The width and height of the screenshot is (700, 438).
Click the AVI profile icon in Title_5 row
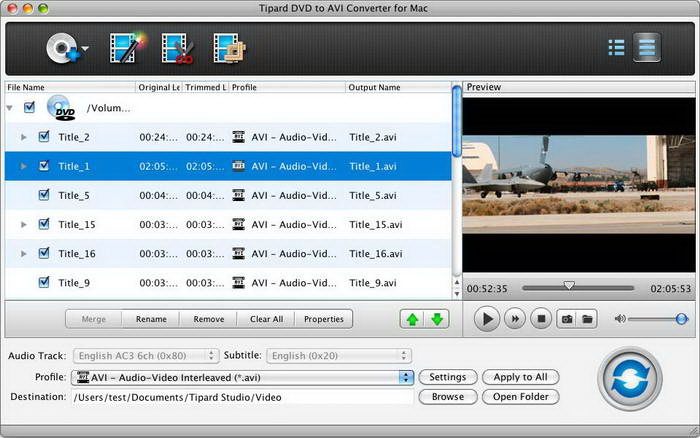pyautogui.click(x=239, y=195)
